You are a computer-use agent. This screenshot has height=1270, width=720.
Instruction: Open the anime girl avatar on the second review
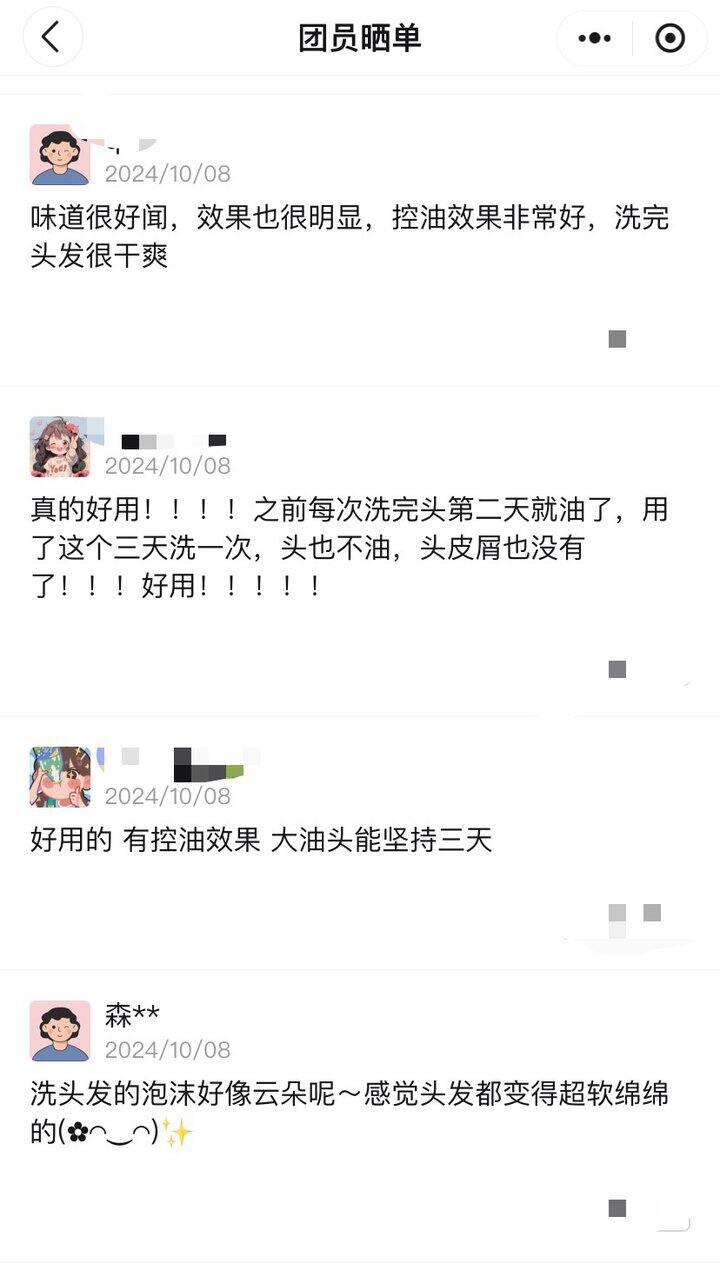(x=60, y=447)
